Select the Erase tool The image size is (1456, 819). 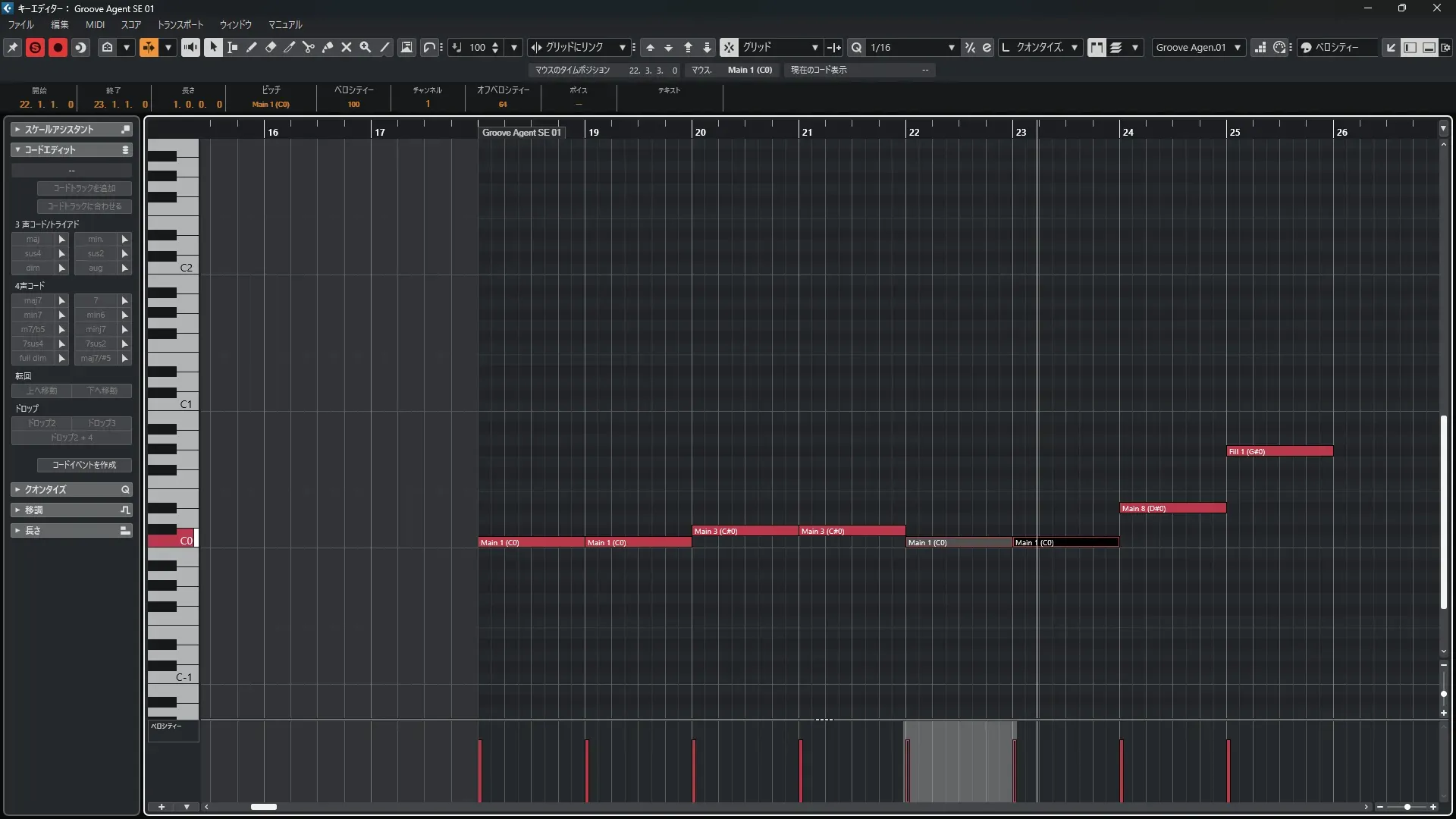pos(271,47)
